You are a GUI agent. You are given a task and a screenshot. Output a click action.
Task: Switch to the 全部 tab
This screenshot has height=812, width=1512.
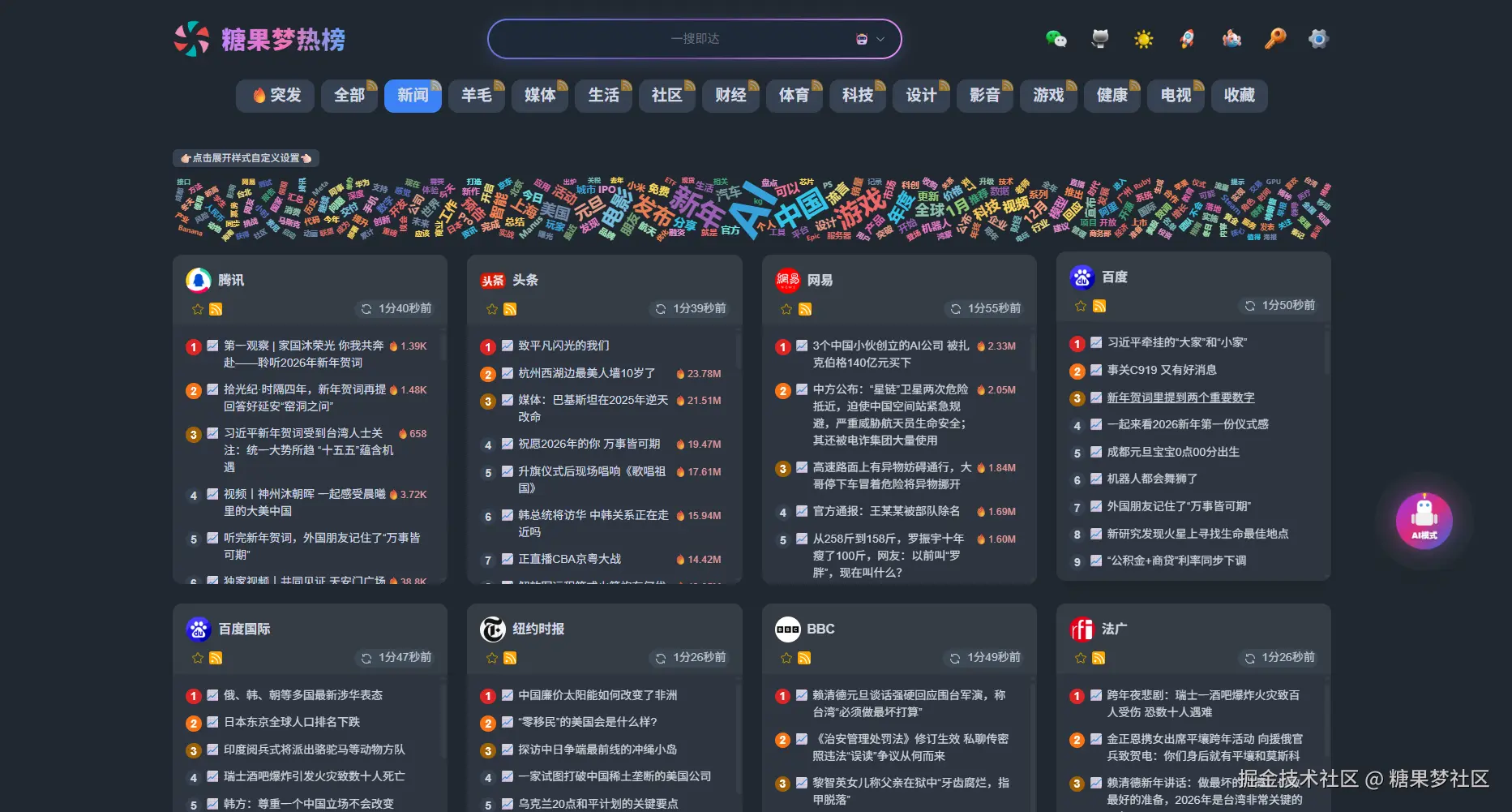349,96
